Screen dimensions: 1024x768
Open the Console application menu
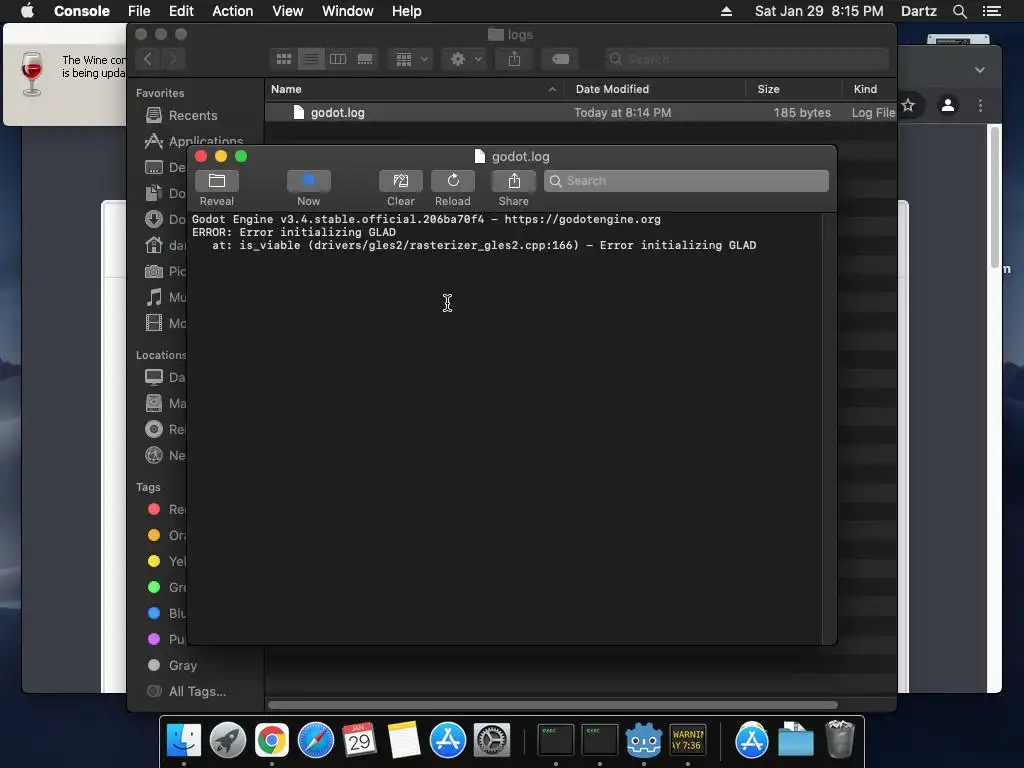coord(82,11)
